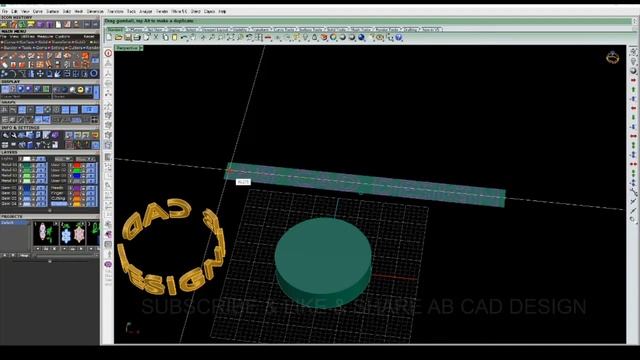This screenshot has height=360, width=640.
Task: Click the wrench icon in Info & Settings
Action: [14, 136]
